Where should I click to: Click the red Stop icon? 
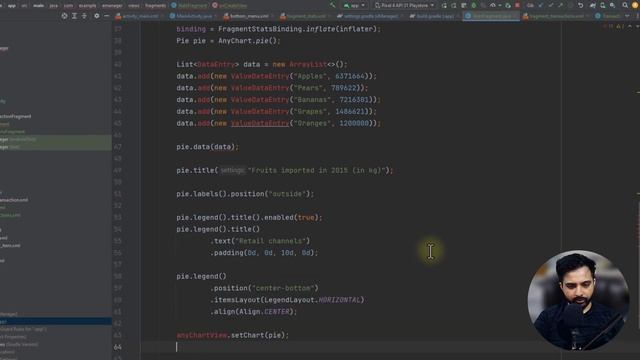click(517, 5)
